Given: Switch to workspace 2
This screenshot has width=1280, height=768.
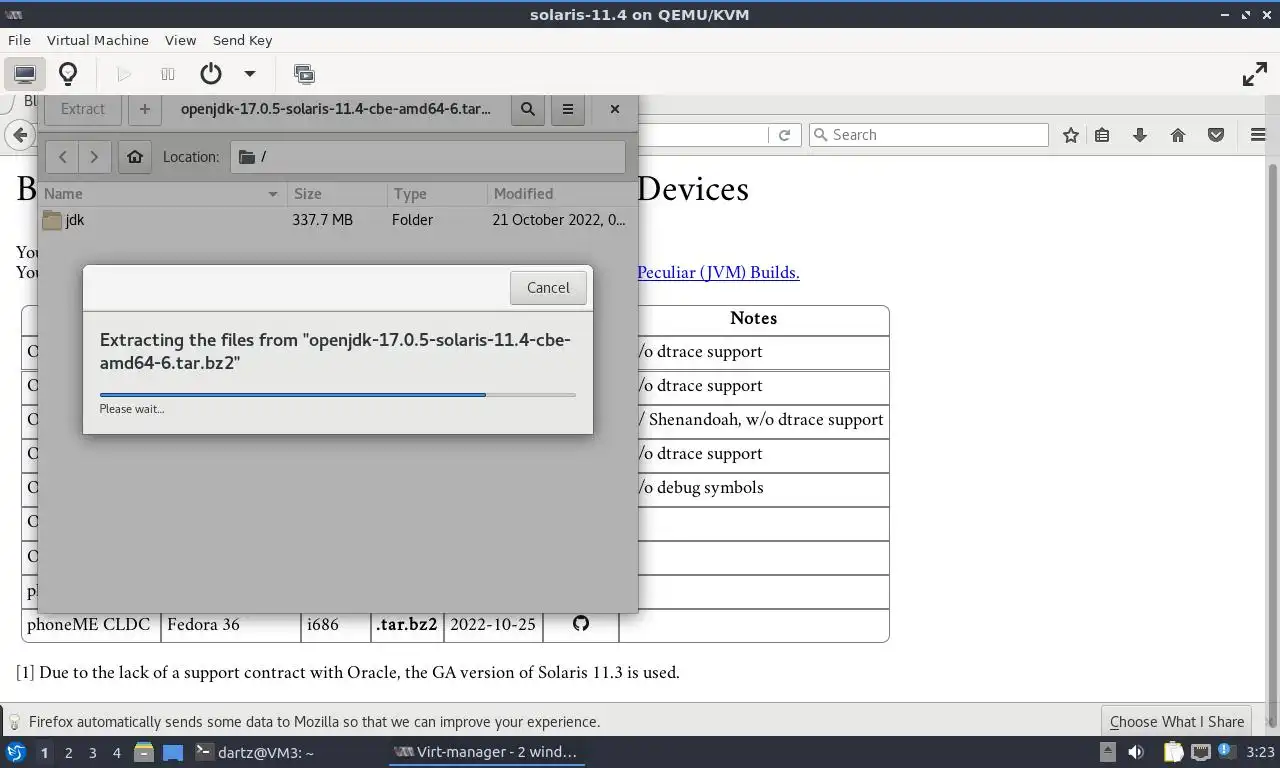Looking at the screenshot, I should 68,752.
